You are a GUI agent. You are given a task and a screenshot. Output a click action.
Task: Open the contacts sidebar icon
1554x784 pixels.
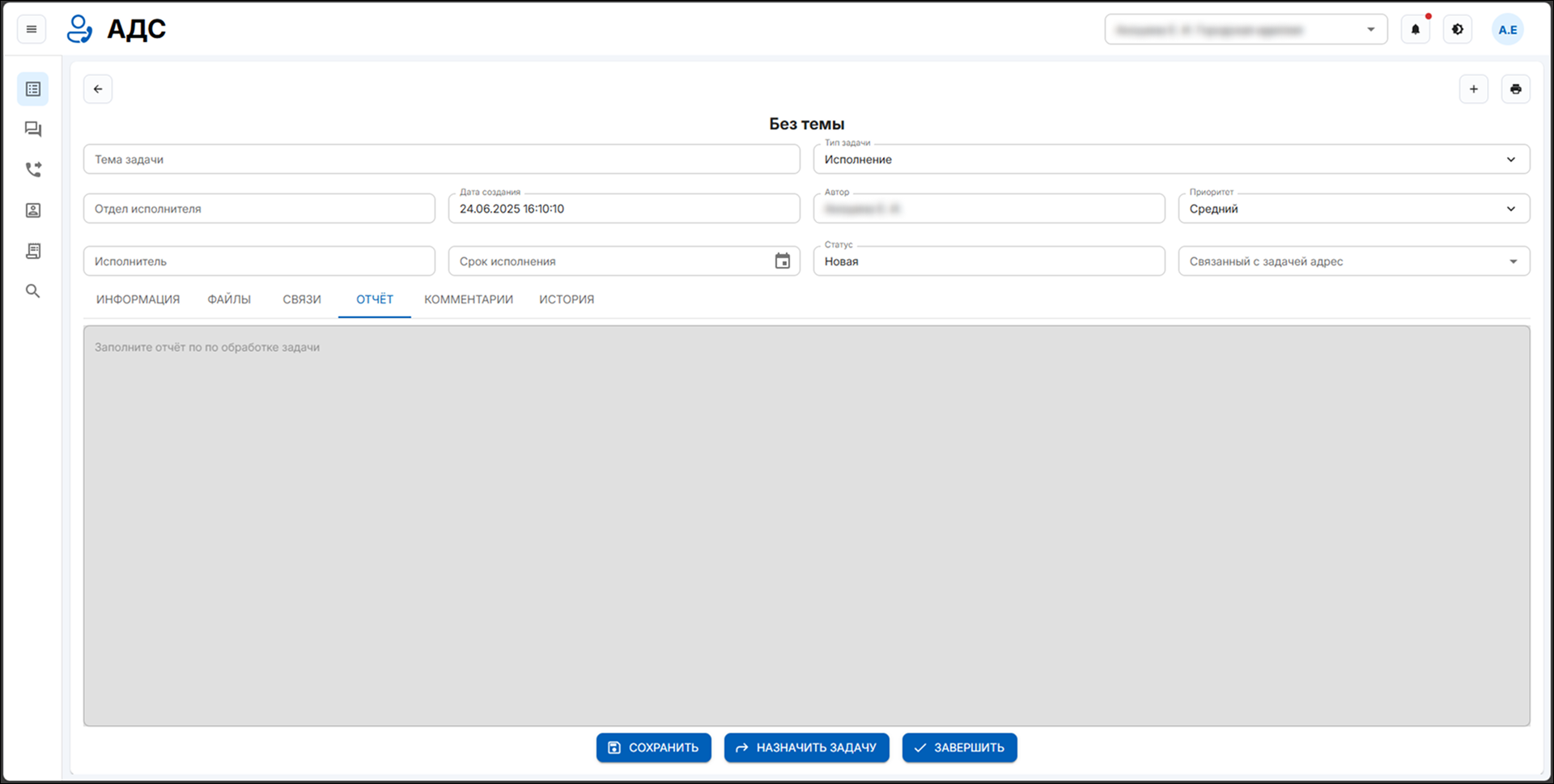coord(33,210)
